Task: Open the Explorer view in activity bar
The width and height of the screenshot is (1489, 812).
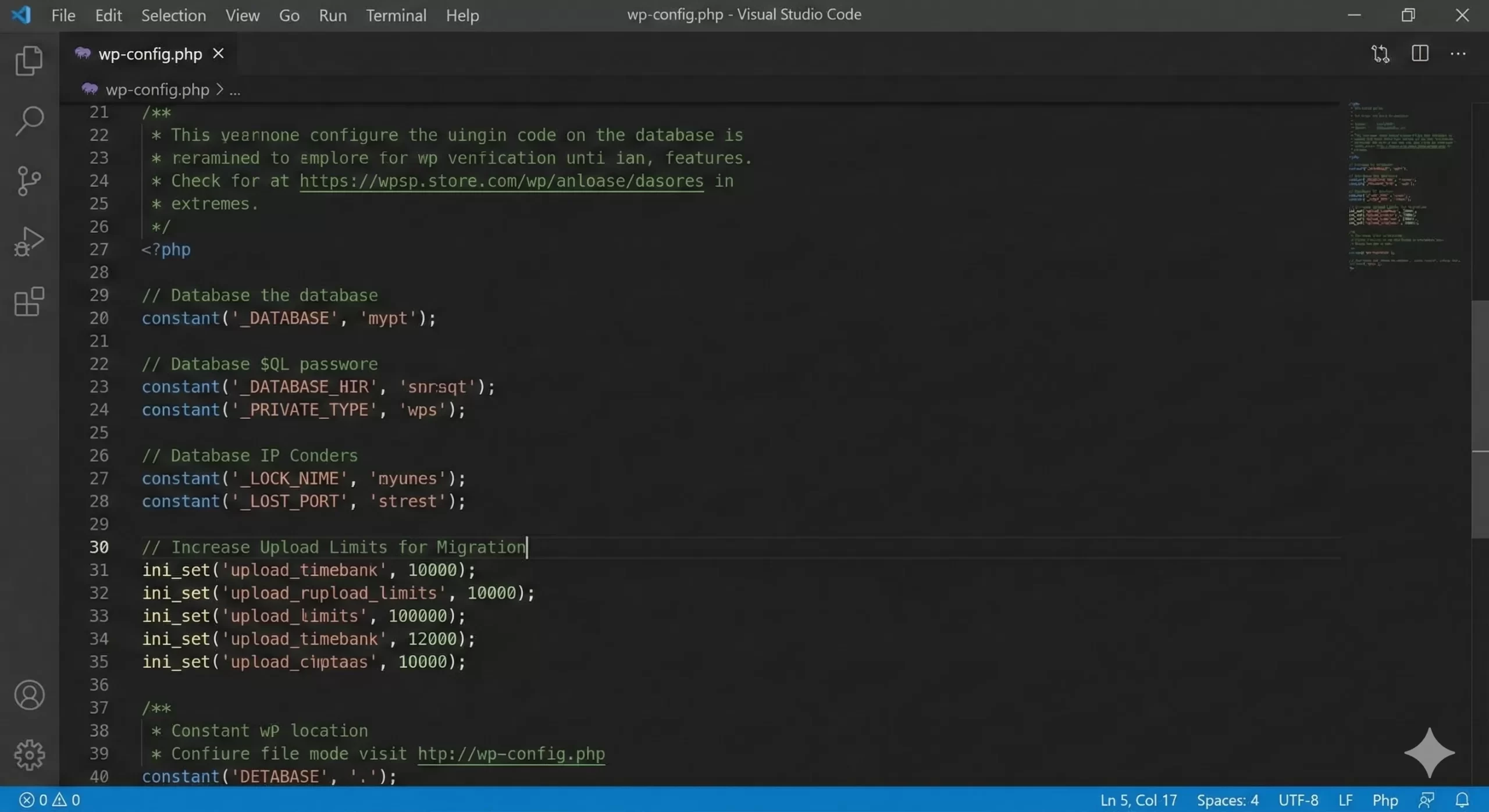Action: 29,60
